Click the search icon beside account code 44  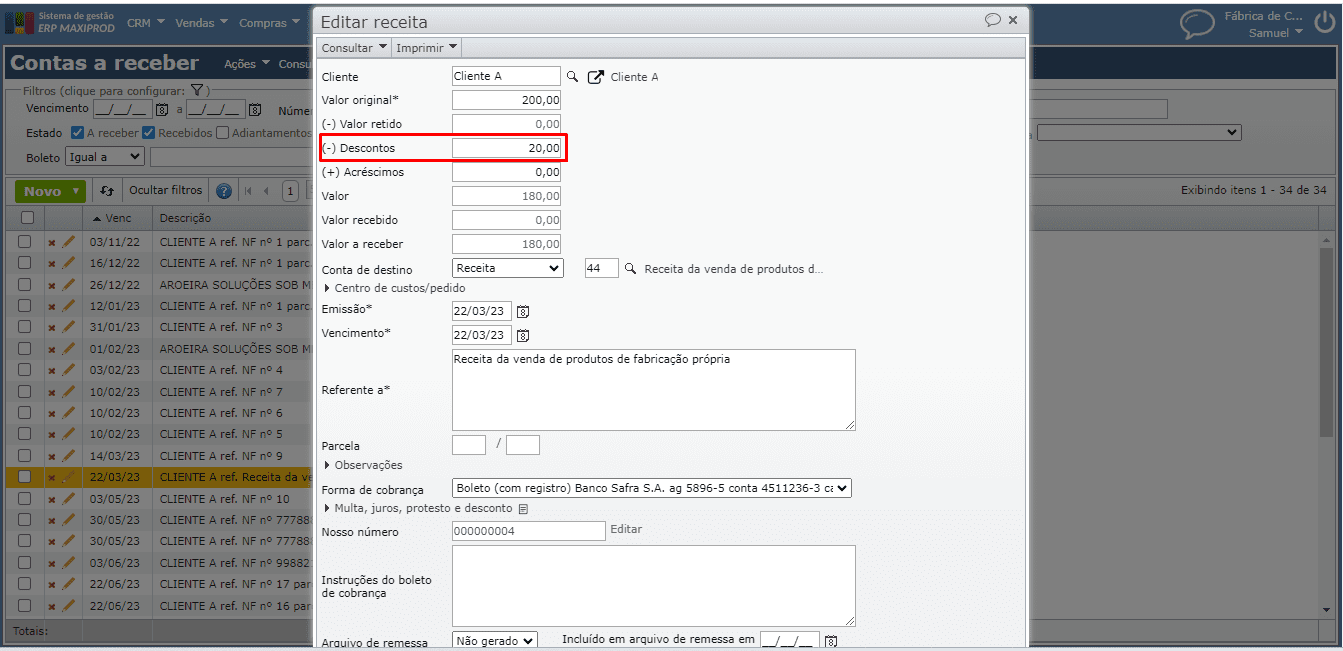point(630,269)
